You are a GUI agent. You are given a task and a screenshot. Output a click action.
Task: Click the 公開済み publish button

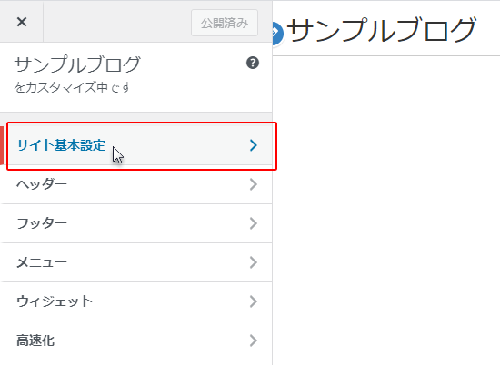[x=224, y=23]
